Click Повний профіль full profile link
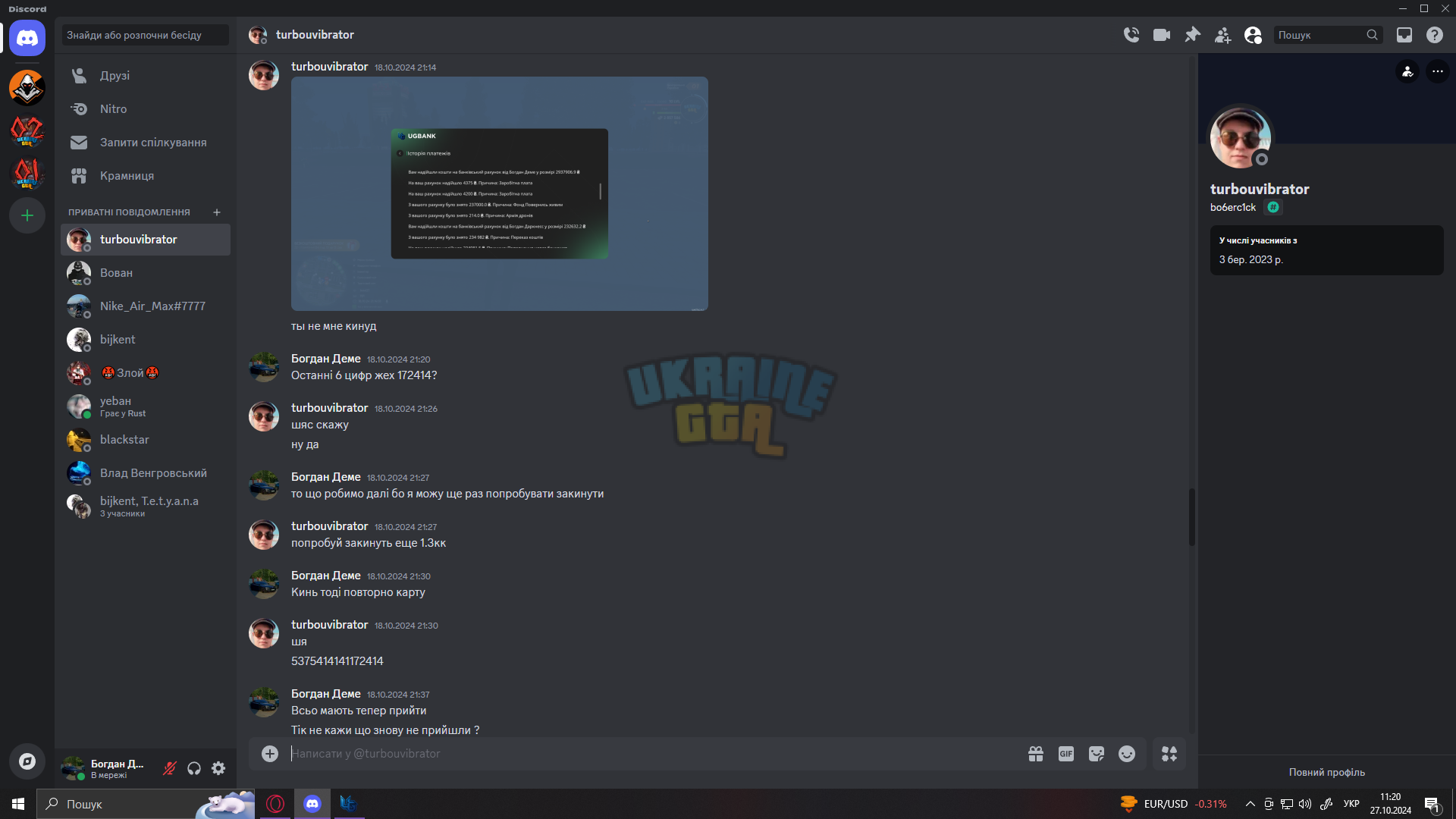1456x819 pixels. 1327,772
